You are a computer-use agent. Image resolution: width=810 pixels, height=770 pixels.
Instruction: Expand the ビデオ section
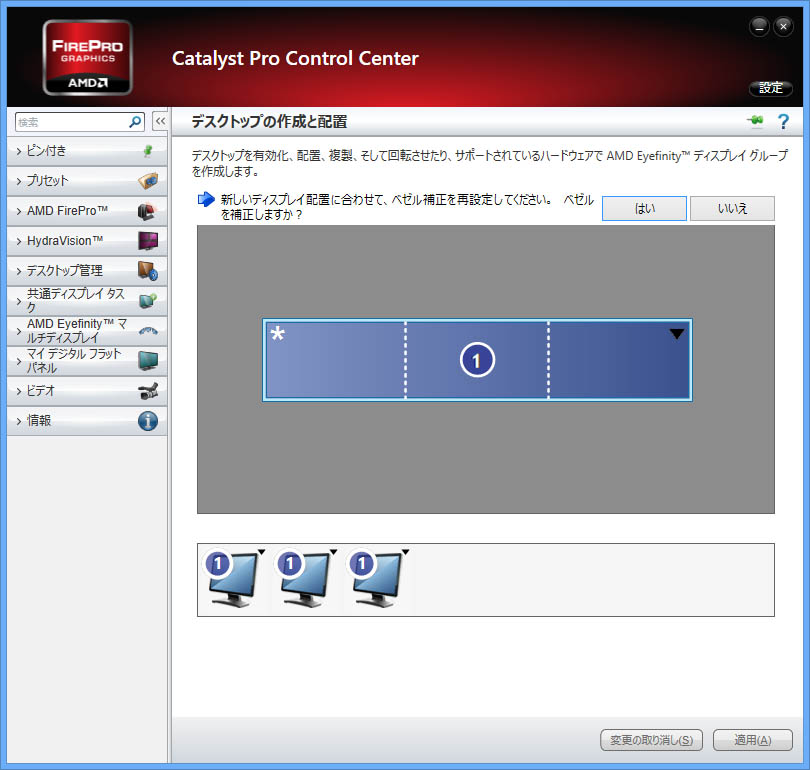point(87,390)
